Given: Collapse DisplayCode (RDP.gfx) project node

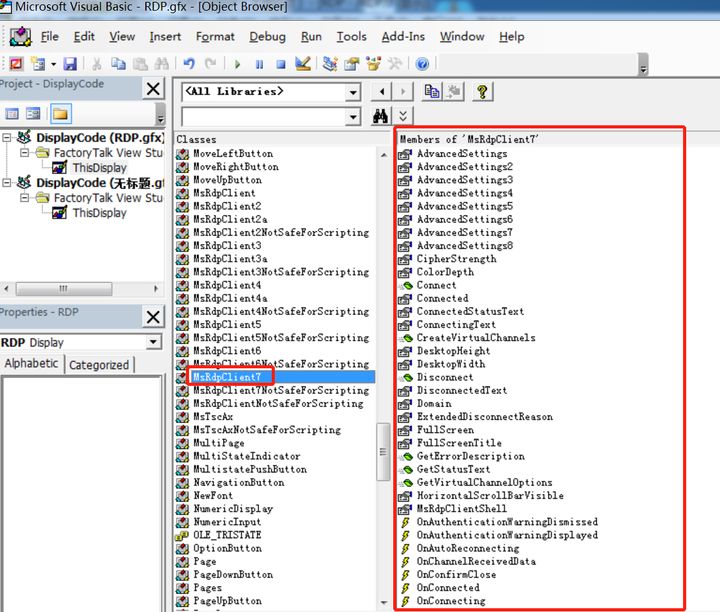Looking at the screenshot, I should (x=7, y=138).
